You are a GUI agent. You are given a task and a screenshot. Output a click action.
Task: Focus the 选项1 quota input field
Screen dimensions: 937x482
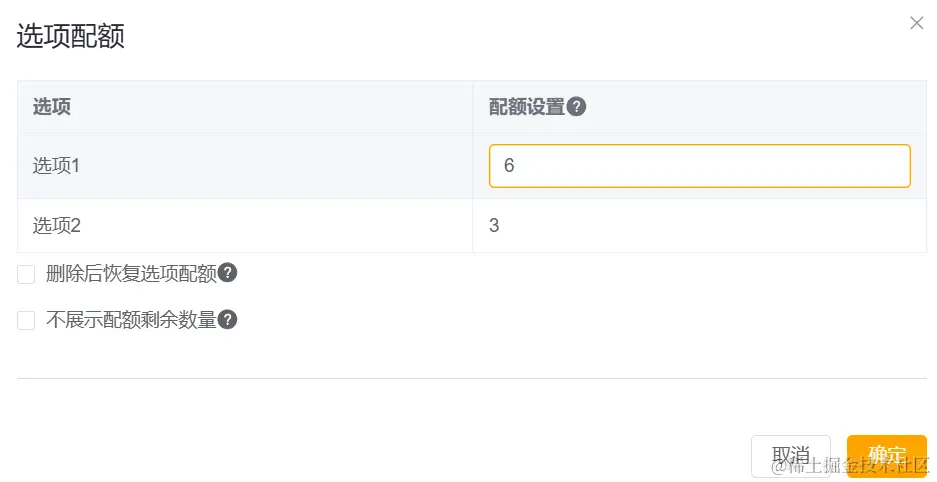coord(699,166)
